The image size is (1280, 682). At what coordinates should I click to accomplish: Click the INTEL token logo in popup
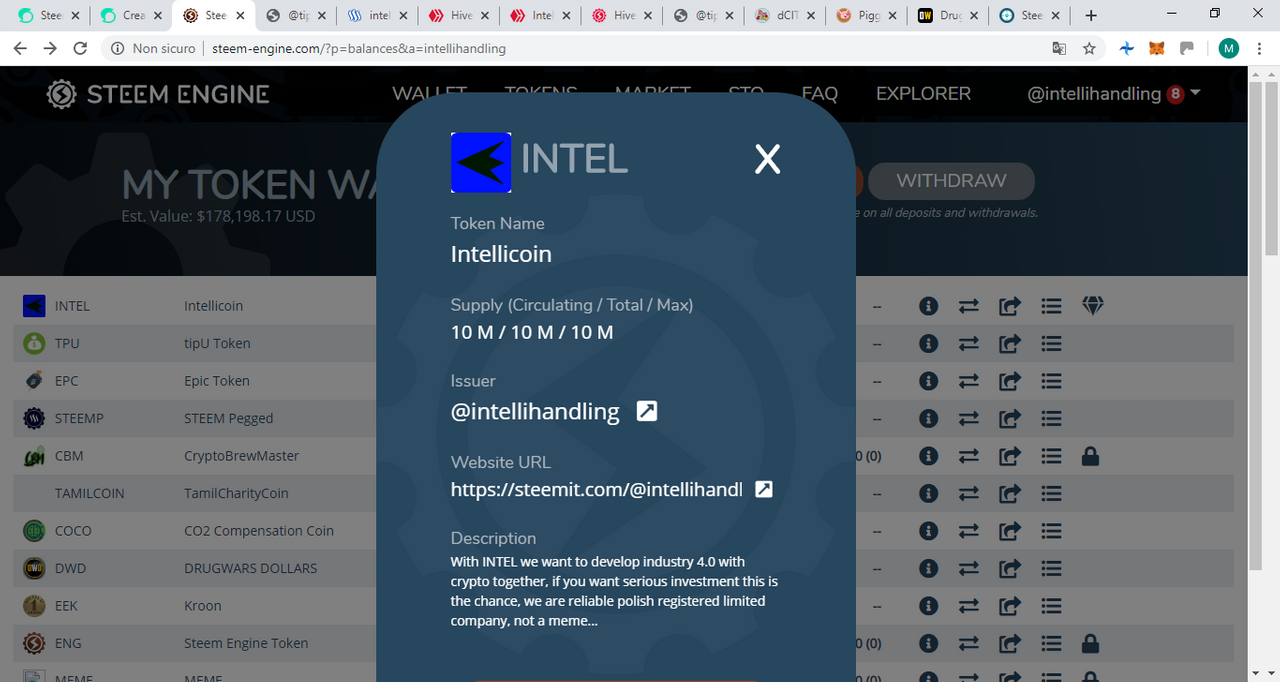[481, 163]
